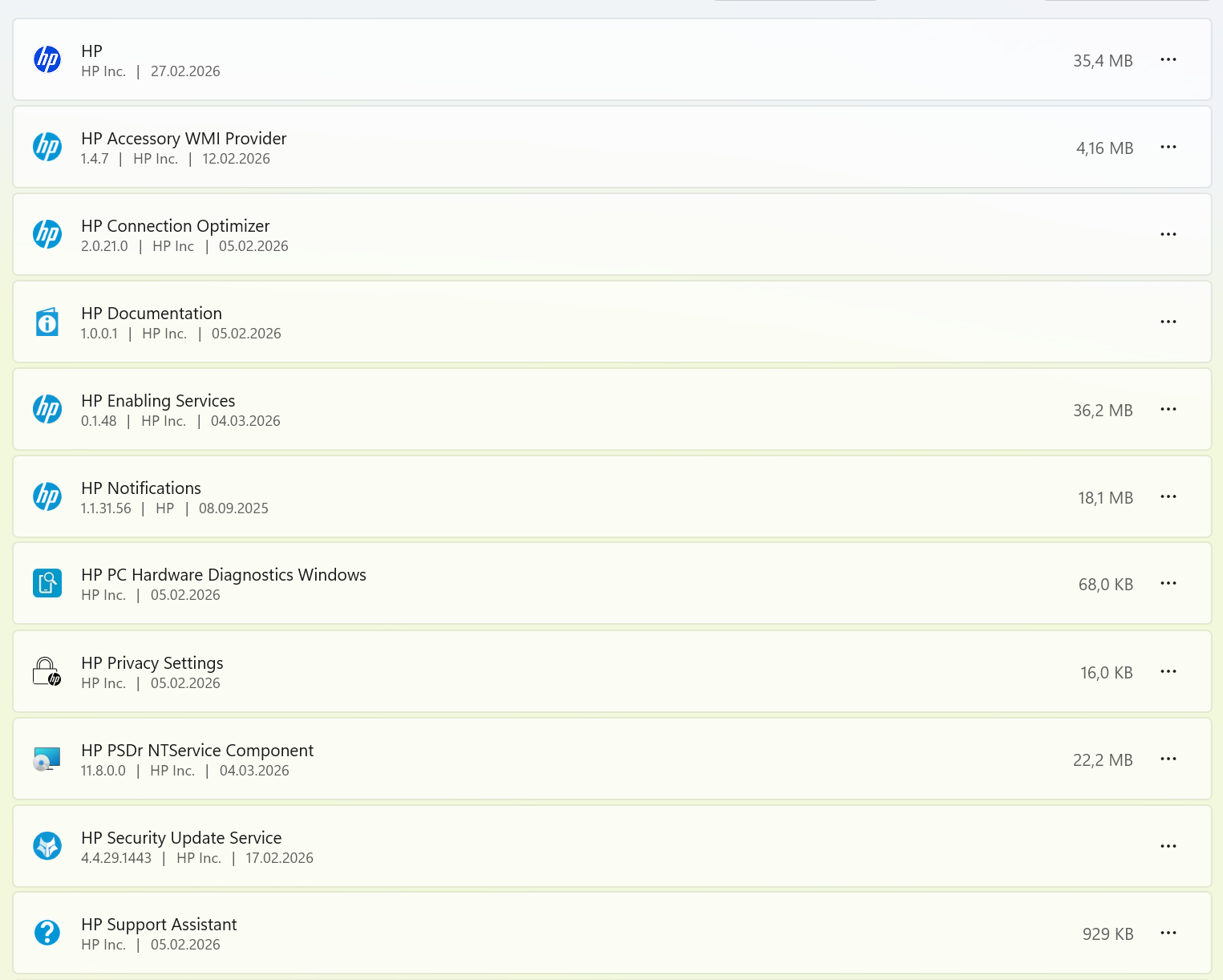
Task: Select the "HP Enabling Services" name
Action: [158, 401]
